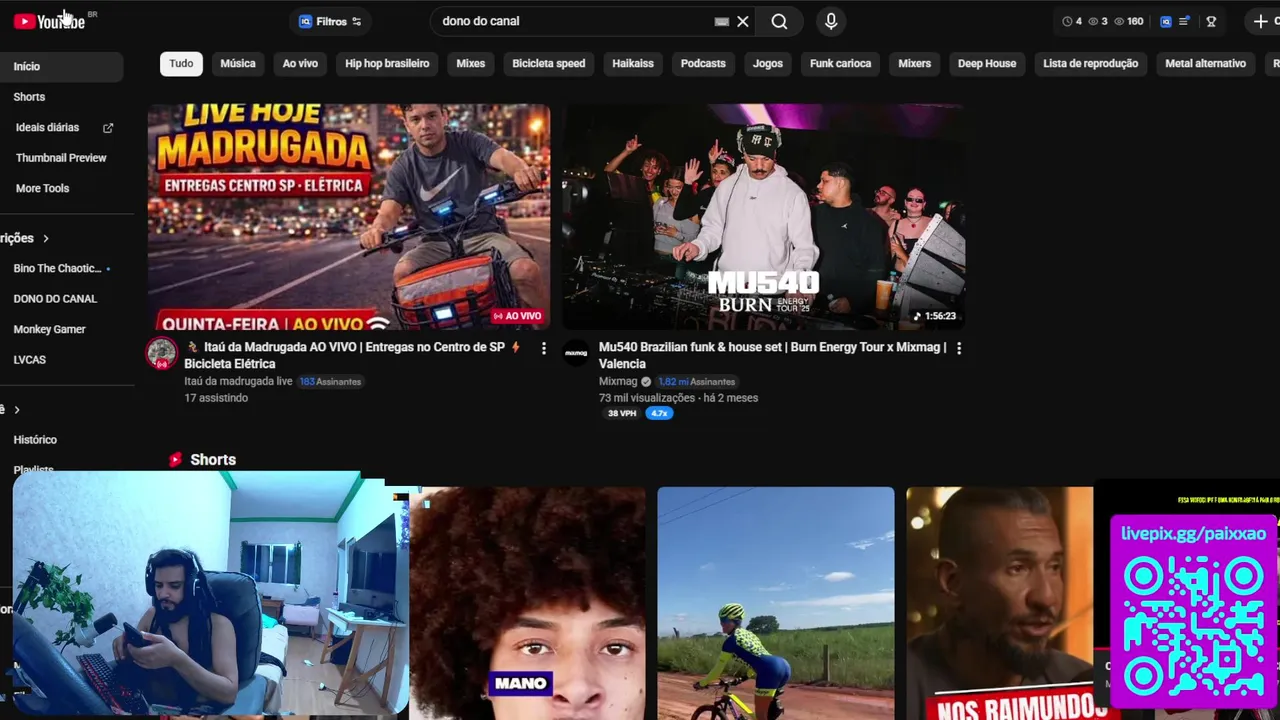The width and height of the screenshot is (1280, 720).
Task: Click the external link icon beside Ideais diárias
Action: point(108,128)
